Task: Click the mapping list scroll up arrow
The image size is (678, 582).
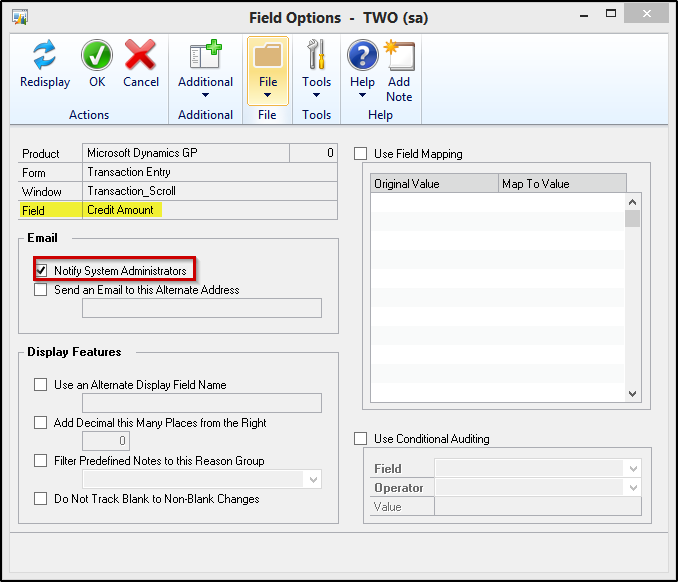Action: (633, 202)
